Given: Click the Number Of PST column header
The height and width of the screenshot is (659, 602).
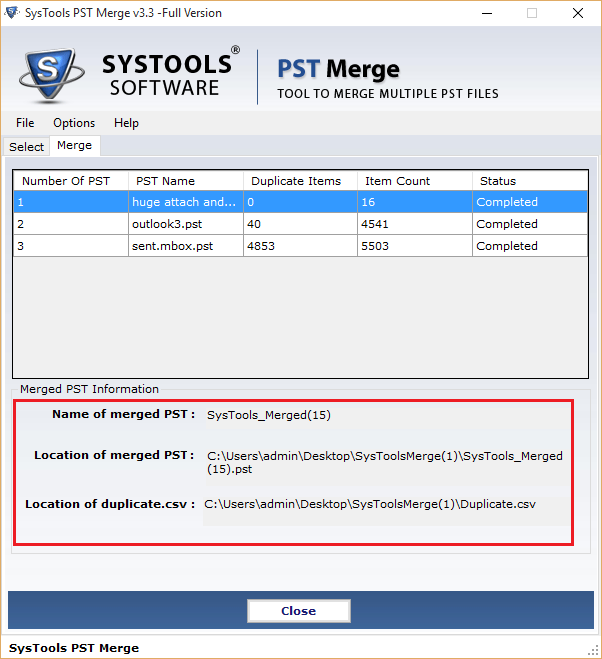Looking at the screenshot, I should pos(71,181).
